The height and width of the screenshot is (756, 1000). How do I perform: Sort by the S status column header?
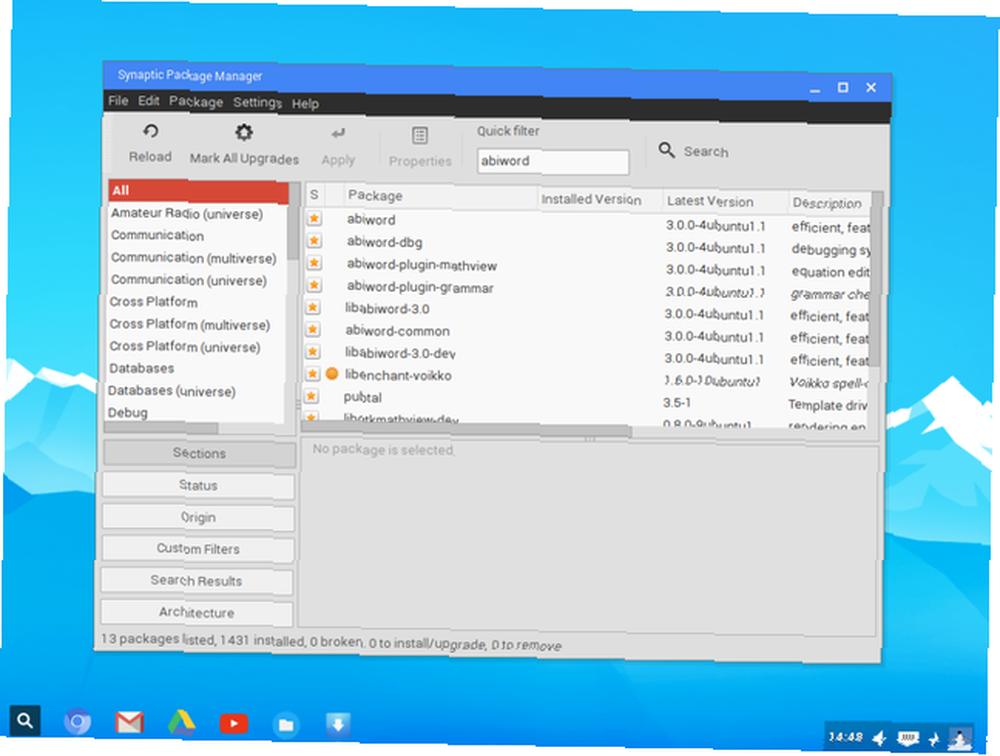click(314, 195)
